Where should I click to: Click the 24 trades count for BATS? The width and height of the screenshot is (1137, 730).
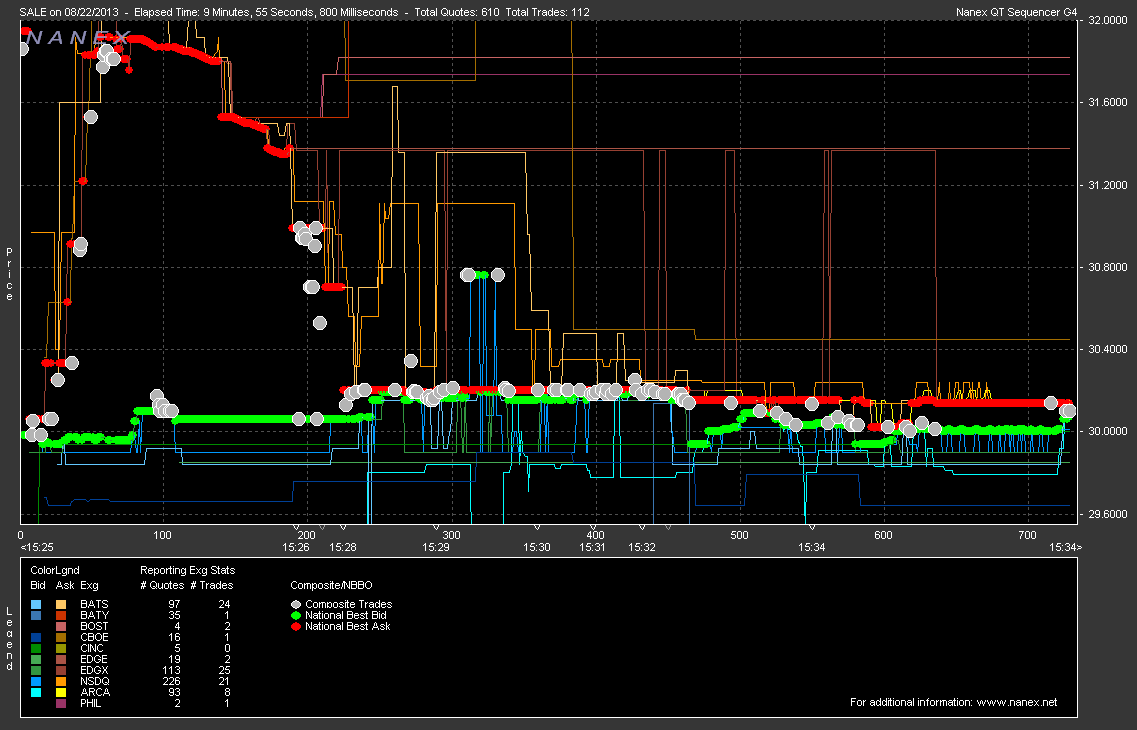[224, 604]
